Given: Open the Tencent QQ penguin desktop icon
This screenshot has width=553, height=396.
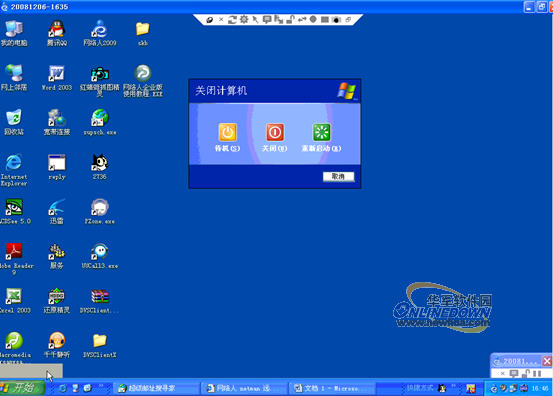Looking at the screenshot, I should [x=57, y=33].
